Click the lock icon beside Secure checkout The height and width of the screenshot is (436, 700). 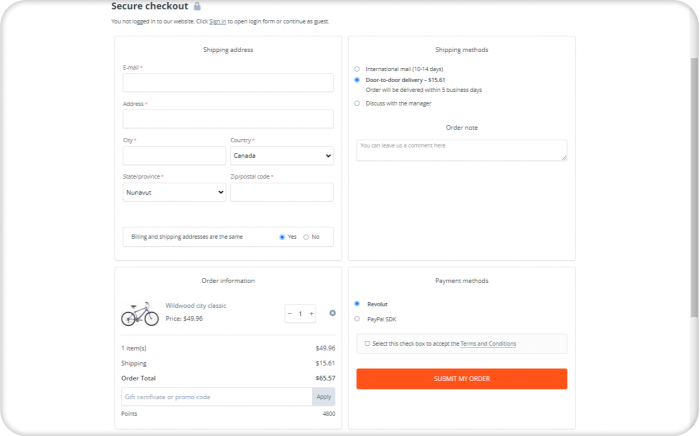pos(197,6)
